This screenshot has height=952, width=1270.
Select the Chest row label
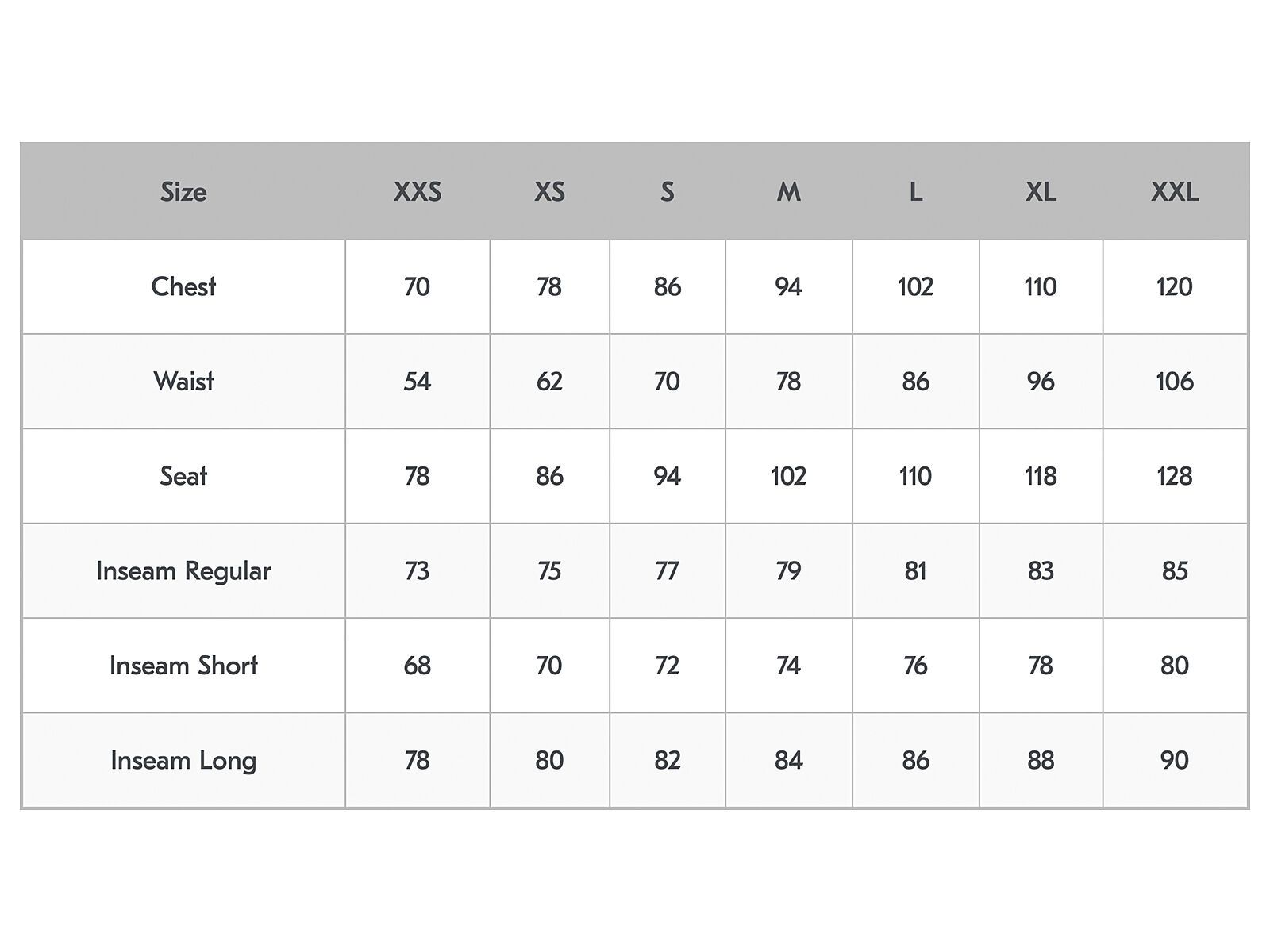[x=183, y=286]
